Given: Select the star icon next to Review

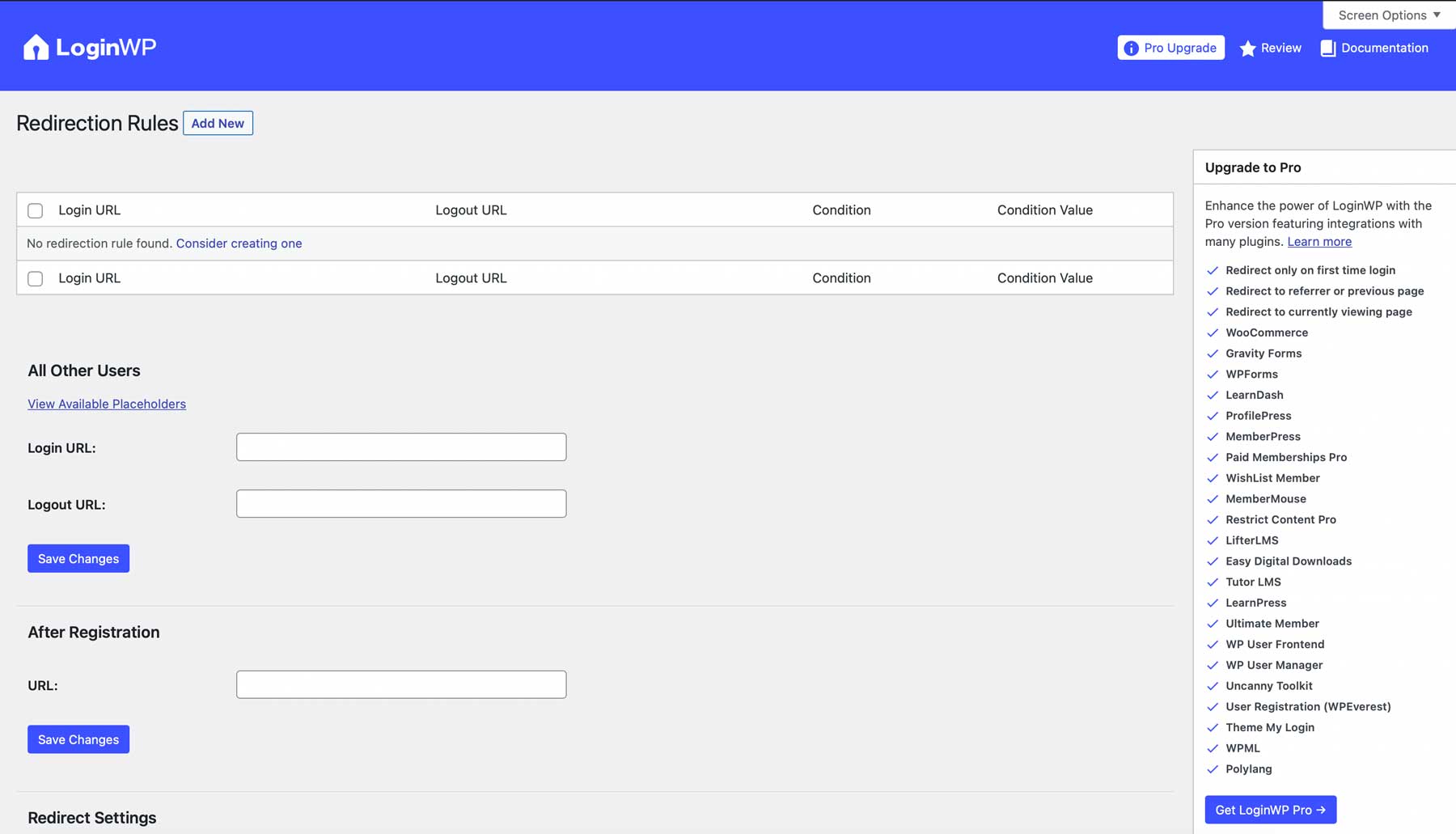Looking at the screenshot, I should click(1248, 48).
